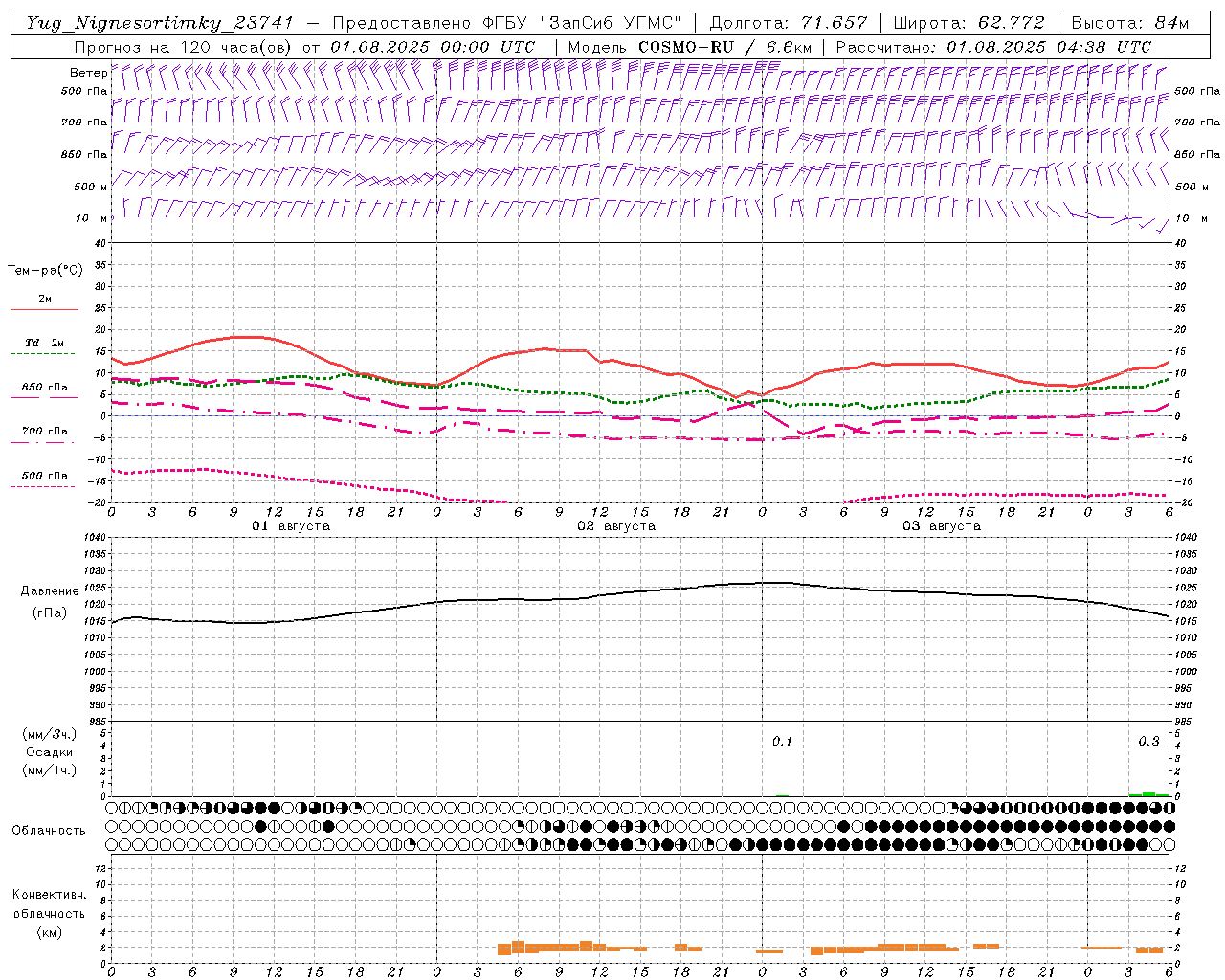The width and height of the screenshot is (1225, 980).
Task: Click the '2м' temperature legend entry
Action: (x=45, y=299)
